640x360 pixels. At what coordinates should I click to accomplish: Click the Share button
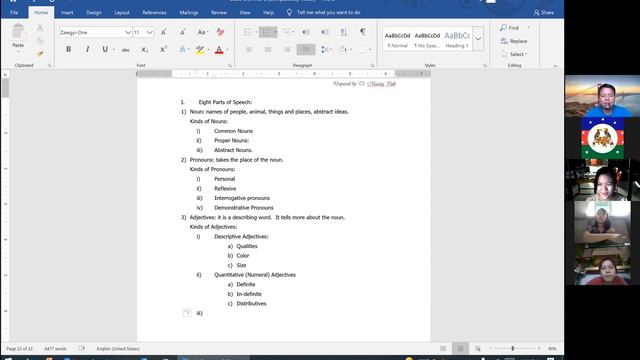pos(544,13)
